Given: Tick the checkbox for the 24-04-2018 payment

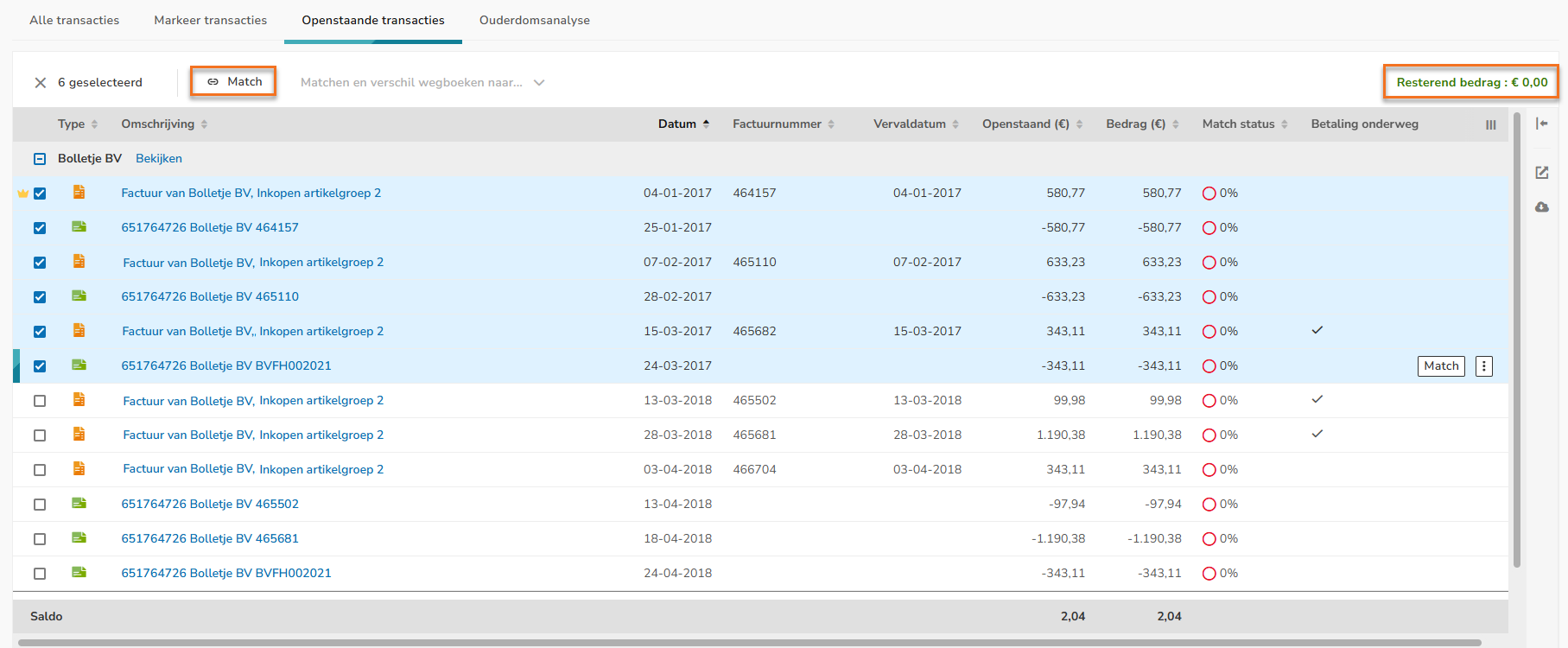Looking at the screenshot, I should click(40, 574).
